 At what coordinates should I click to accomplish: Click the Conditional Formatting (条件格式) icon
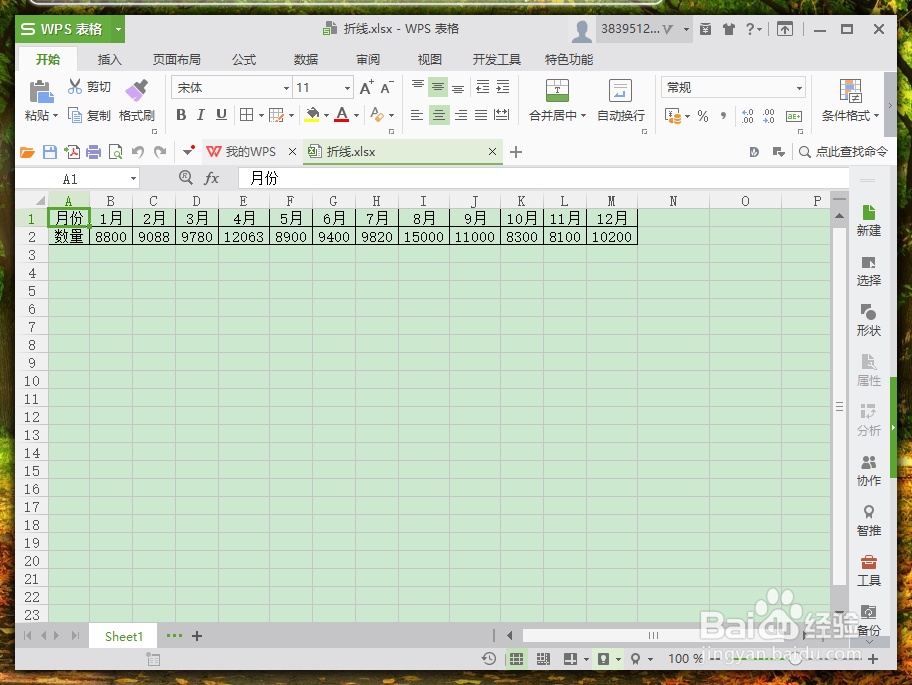tap(850, 91)
